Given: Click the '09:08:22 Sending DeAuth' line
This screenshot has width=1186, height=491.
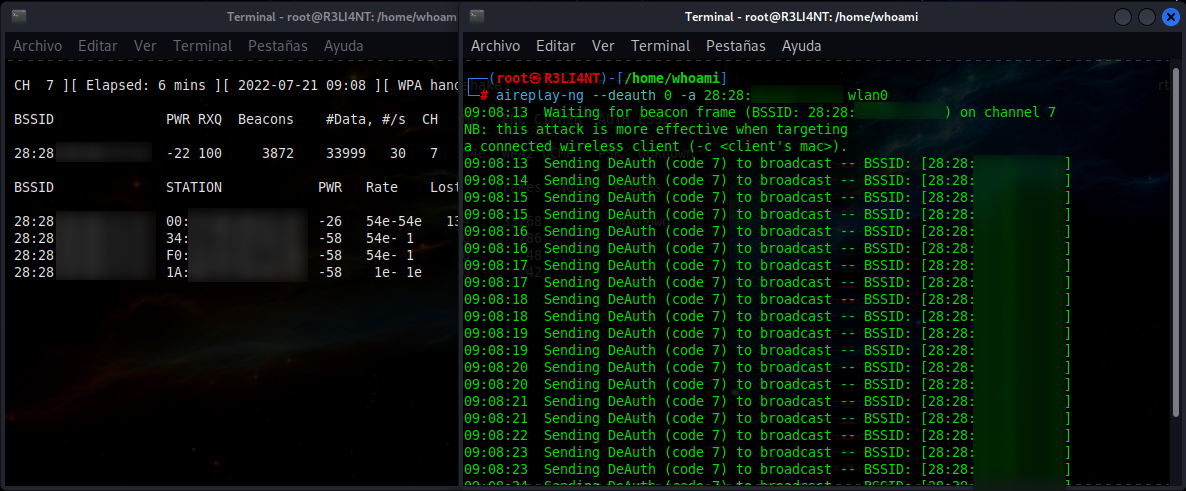Looking at the screenshot, I should [768, 435].
